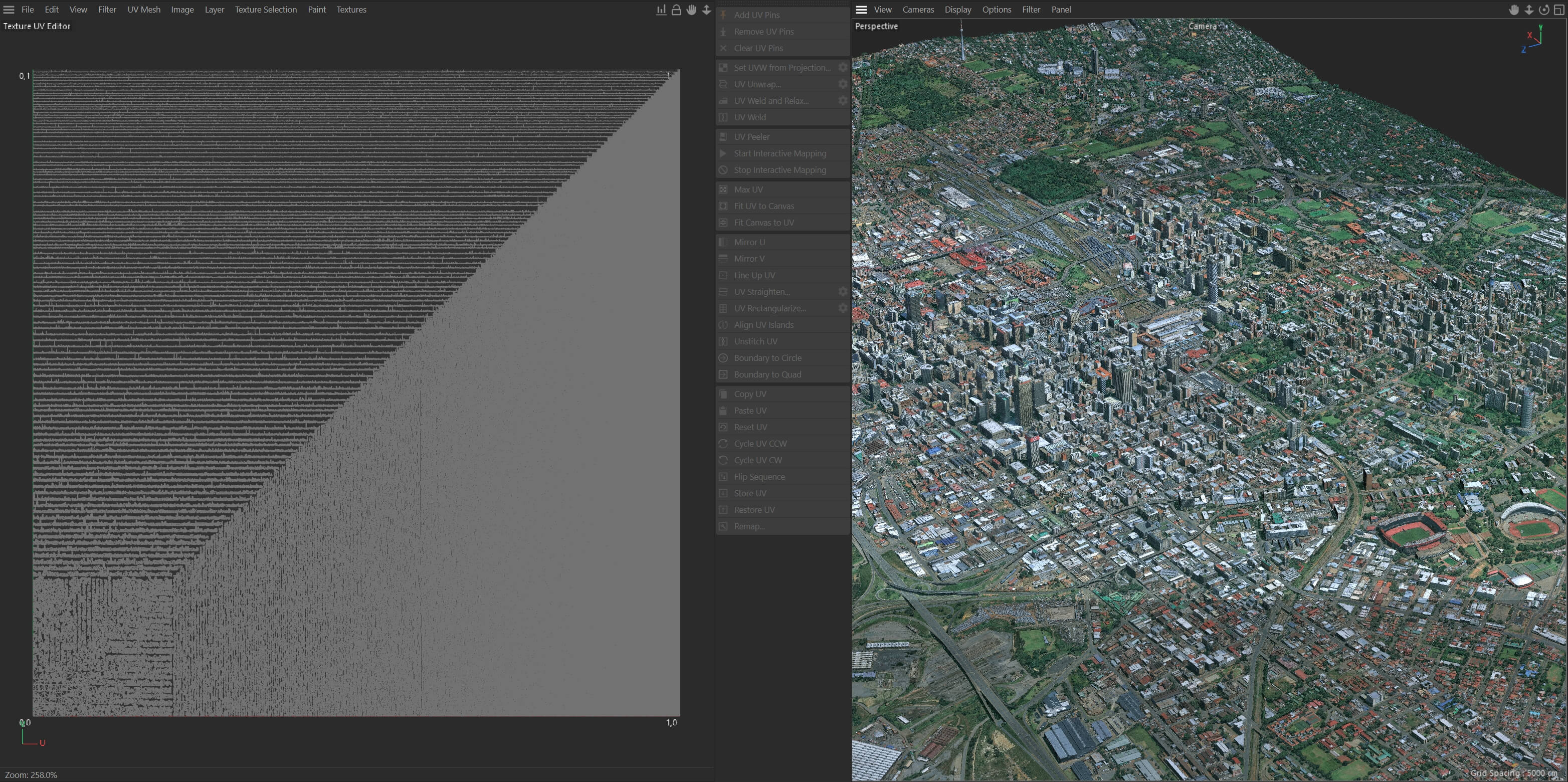Screen dimensions: 1568x782
Task: Click the Clear UV Pins X icon
Action: click(x=723, y=48)
